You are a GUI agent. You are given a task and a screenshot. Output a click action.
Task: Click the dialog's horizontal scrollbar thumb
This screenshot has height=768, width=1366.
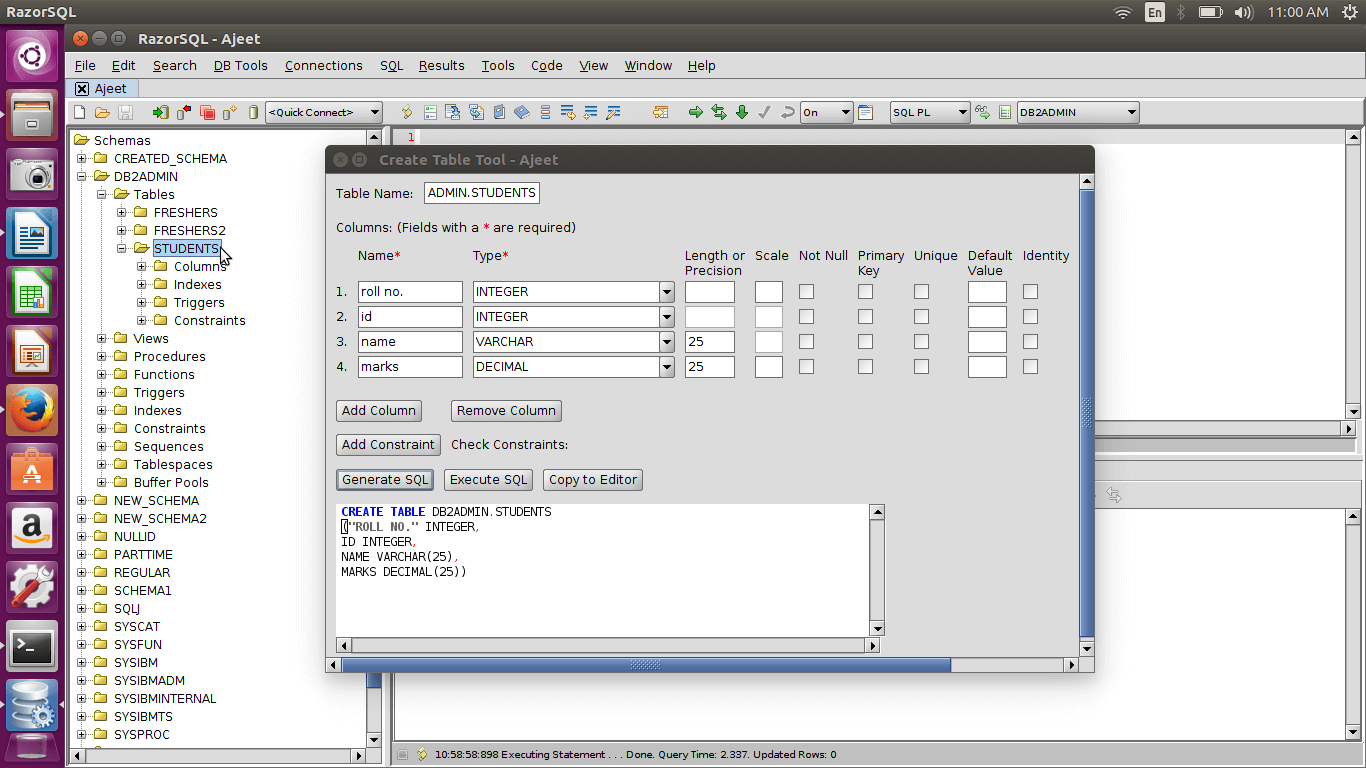coord(646,665)
